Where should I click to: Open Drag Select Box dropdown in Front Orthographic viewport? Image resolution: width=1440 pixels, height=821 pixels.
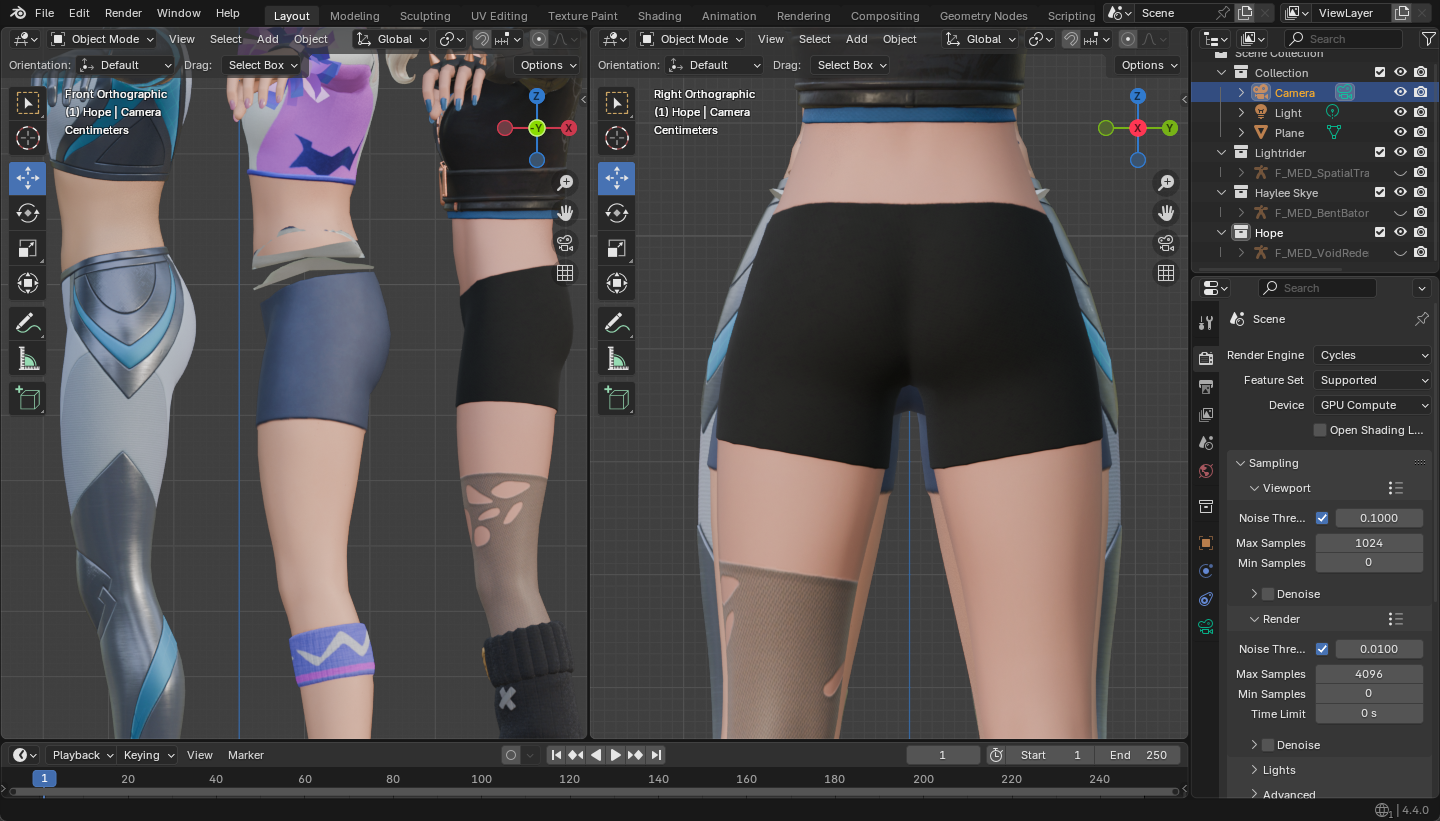click(x=262, y=65)
